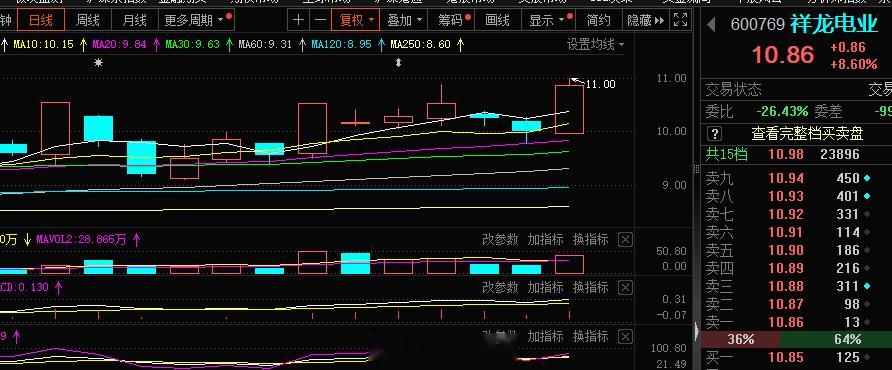Viewport: 892px width, 370px height.
Task: Open the 复权 adjustment dropdown
Action: (356, 20)
